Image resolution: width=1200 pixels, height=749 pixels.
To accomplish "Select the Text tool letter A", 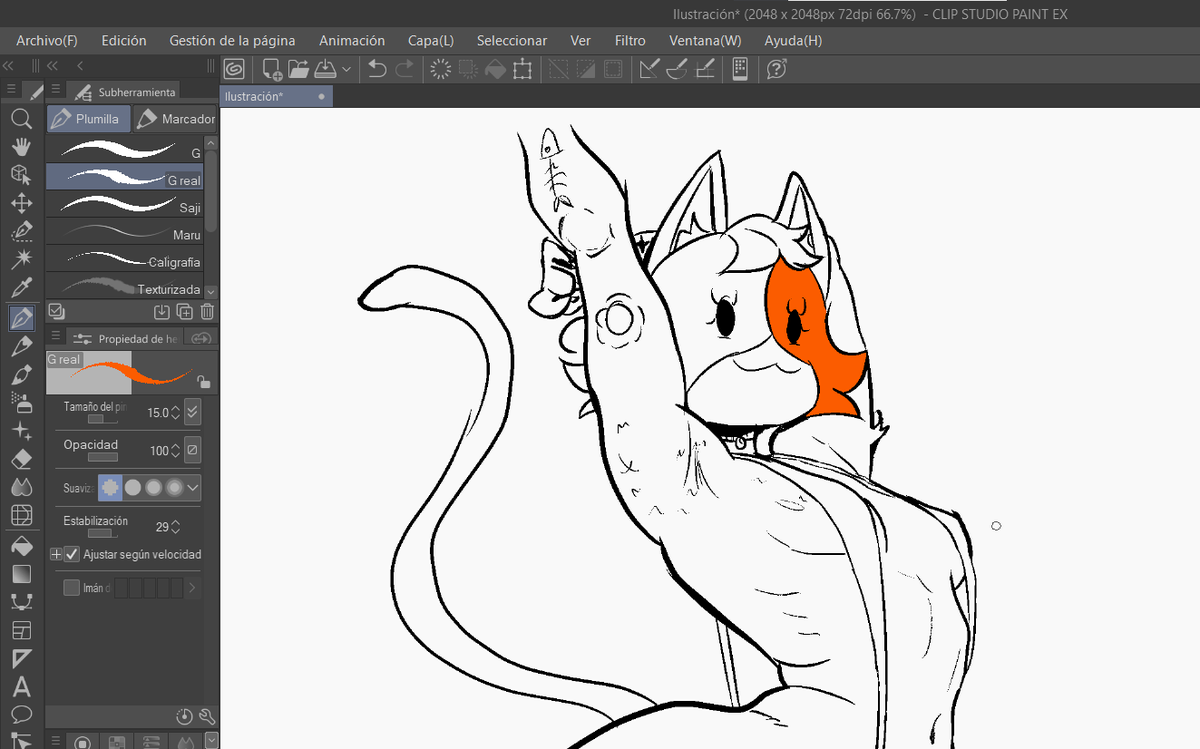I will coord(21,688).
